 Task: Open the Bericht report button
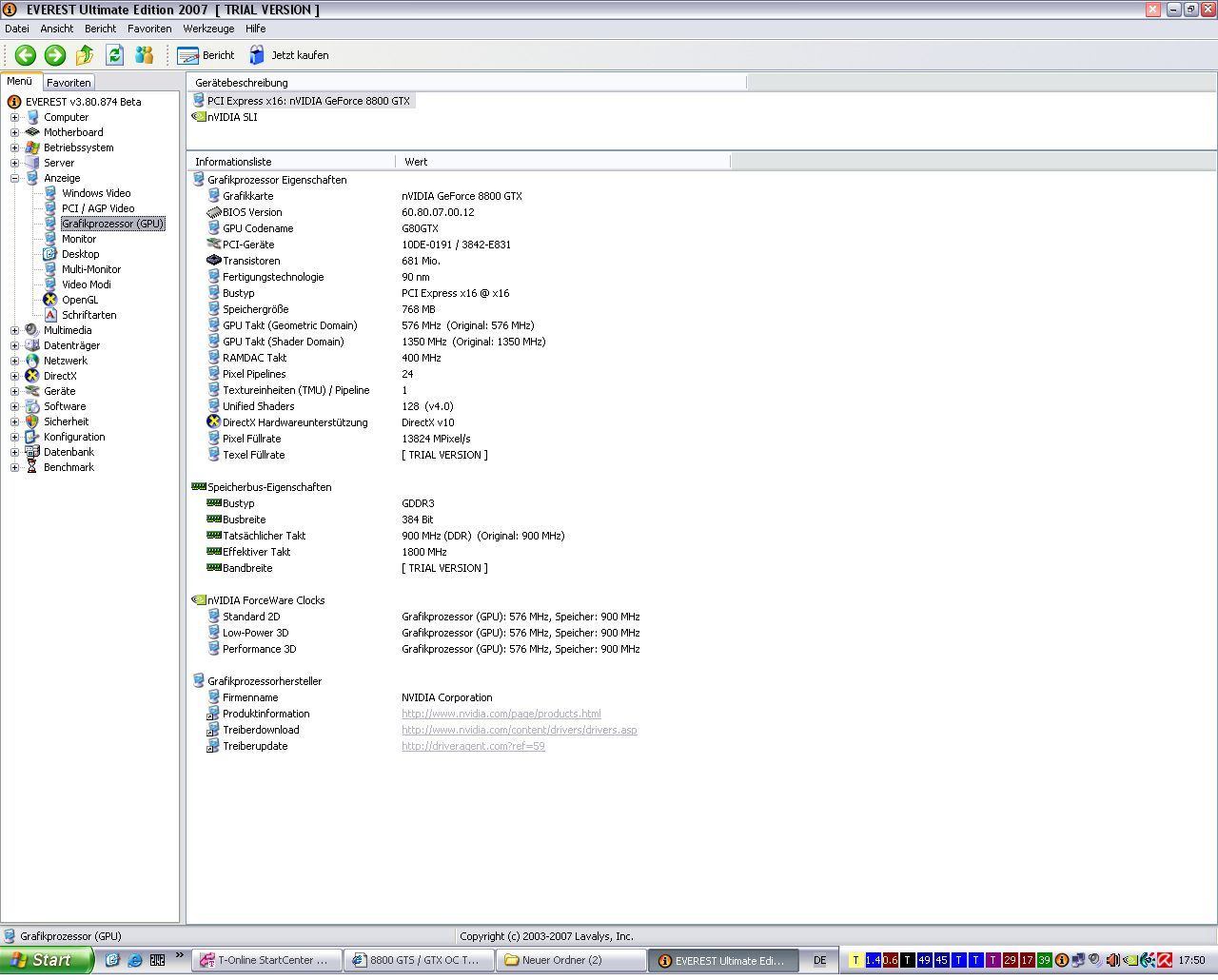point(206,55)
